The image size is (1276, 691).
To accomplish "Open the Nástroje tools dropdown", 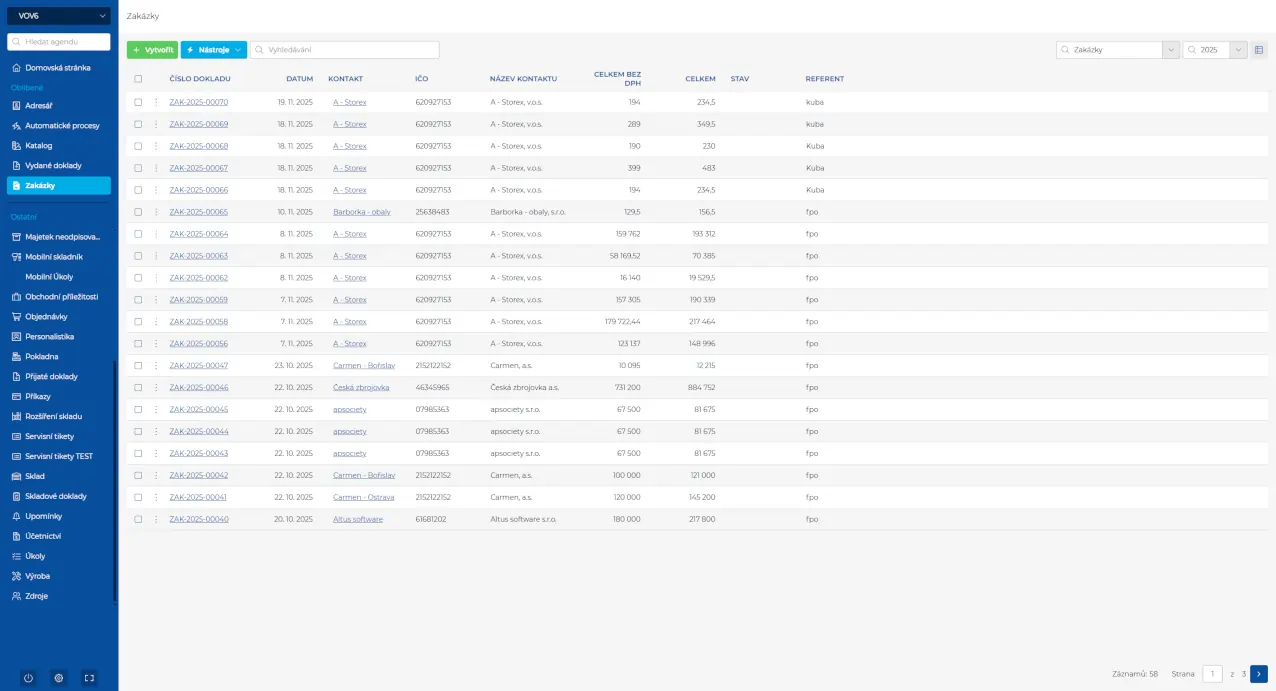I will tap(213, 50).
